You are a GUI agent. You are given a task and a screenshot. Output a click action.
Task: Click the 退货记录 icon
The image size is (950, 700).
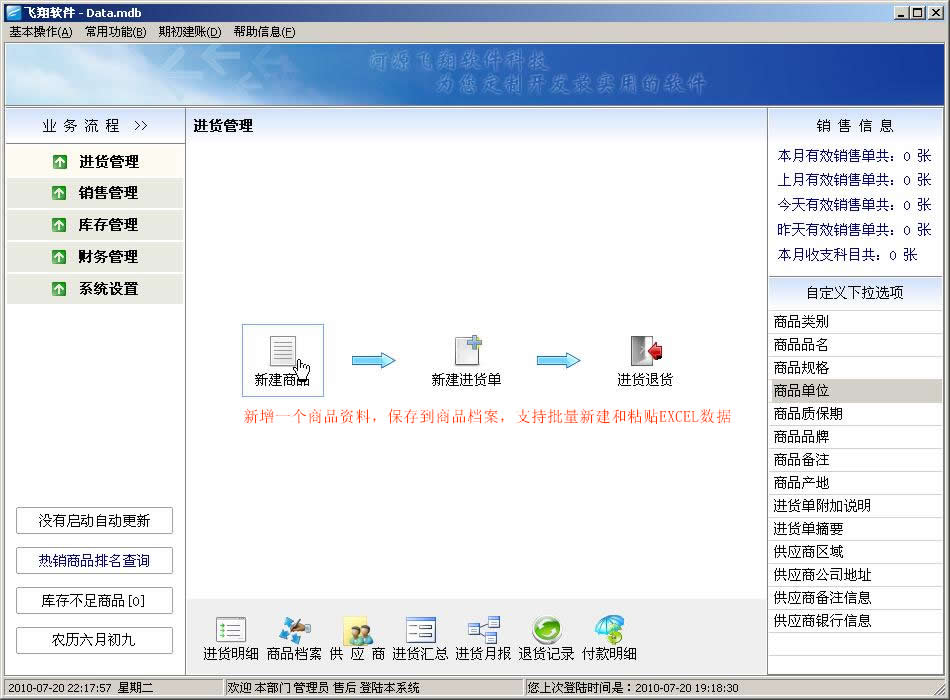[546, 630]
